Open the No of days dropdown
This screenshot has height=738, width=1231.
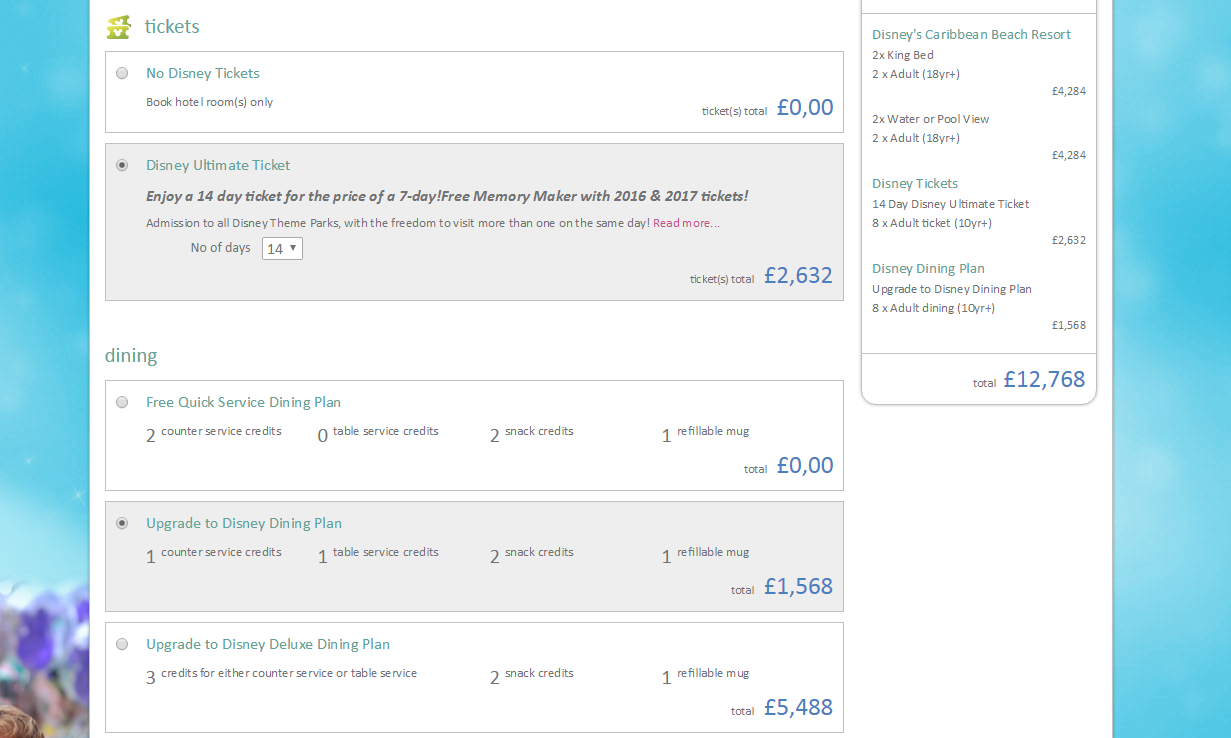(x=282, y=248)
